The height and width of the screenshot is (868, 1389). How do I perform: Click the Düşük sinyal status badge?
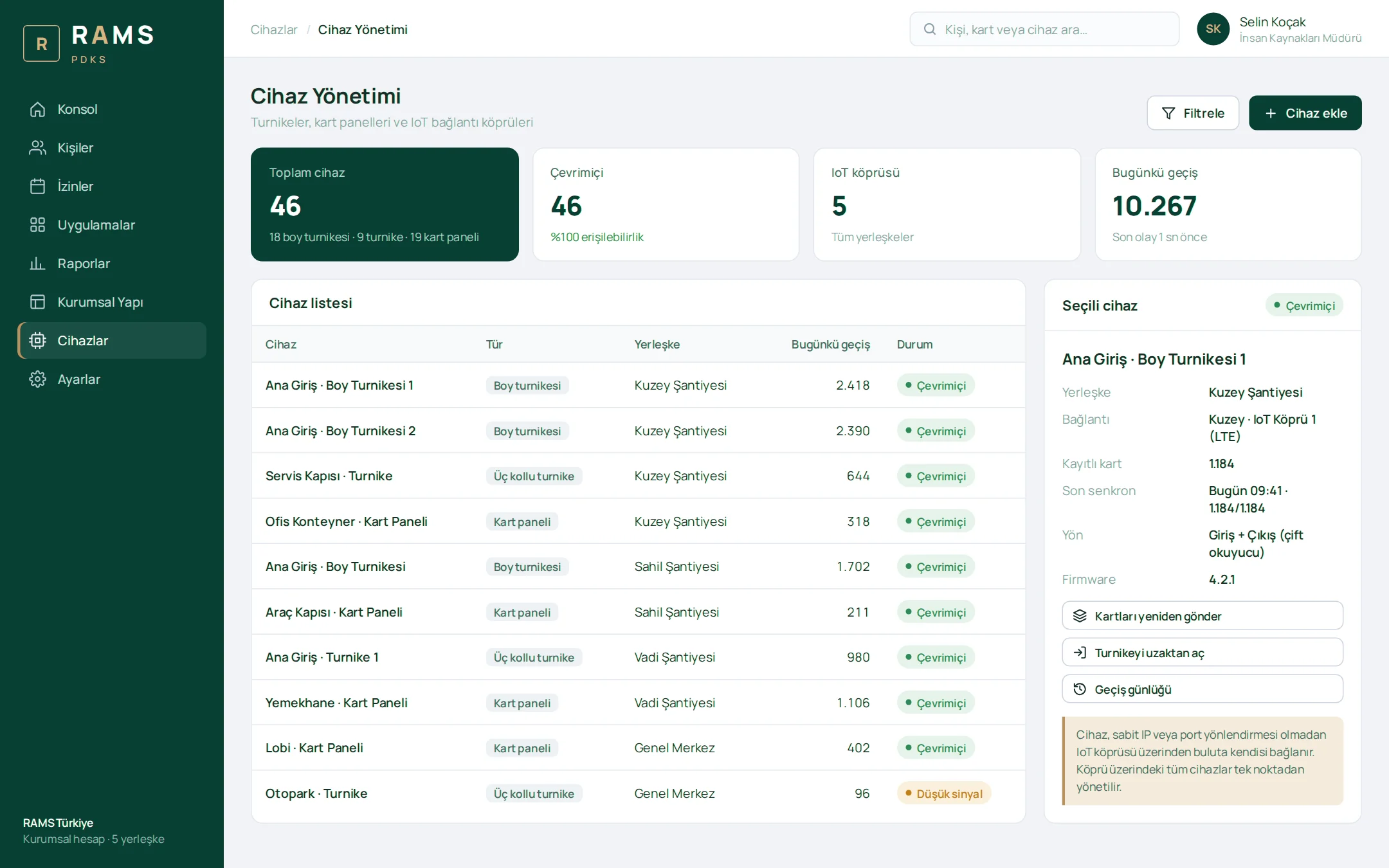(x=943, y=793)
